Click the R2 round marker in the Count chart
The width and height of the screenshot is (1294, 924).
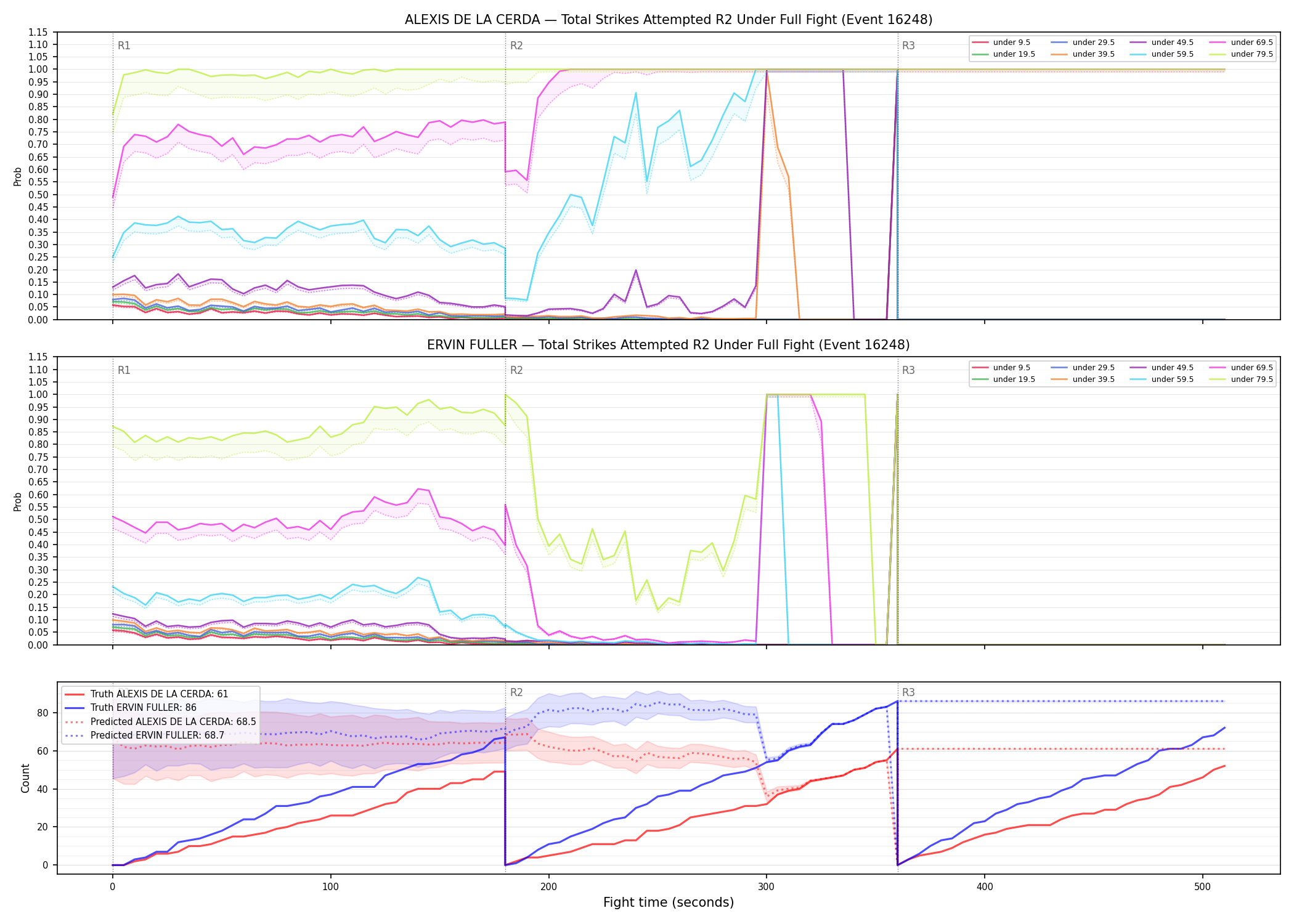tap(516, 692)
